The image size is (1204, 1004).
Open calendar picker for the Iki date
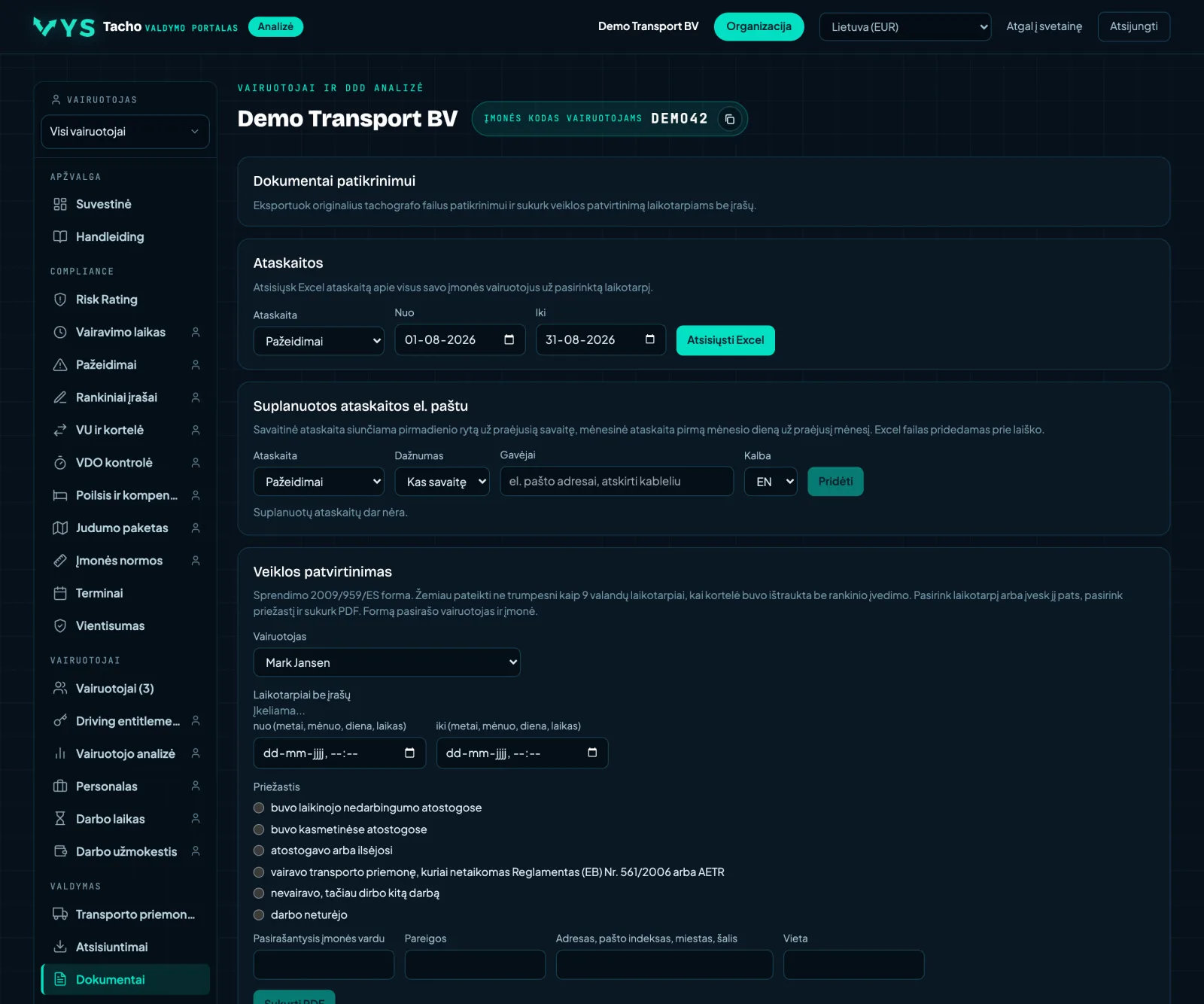[650, 339]
